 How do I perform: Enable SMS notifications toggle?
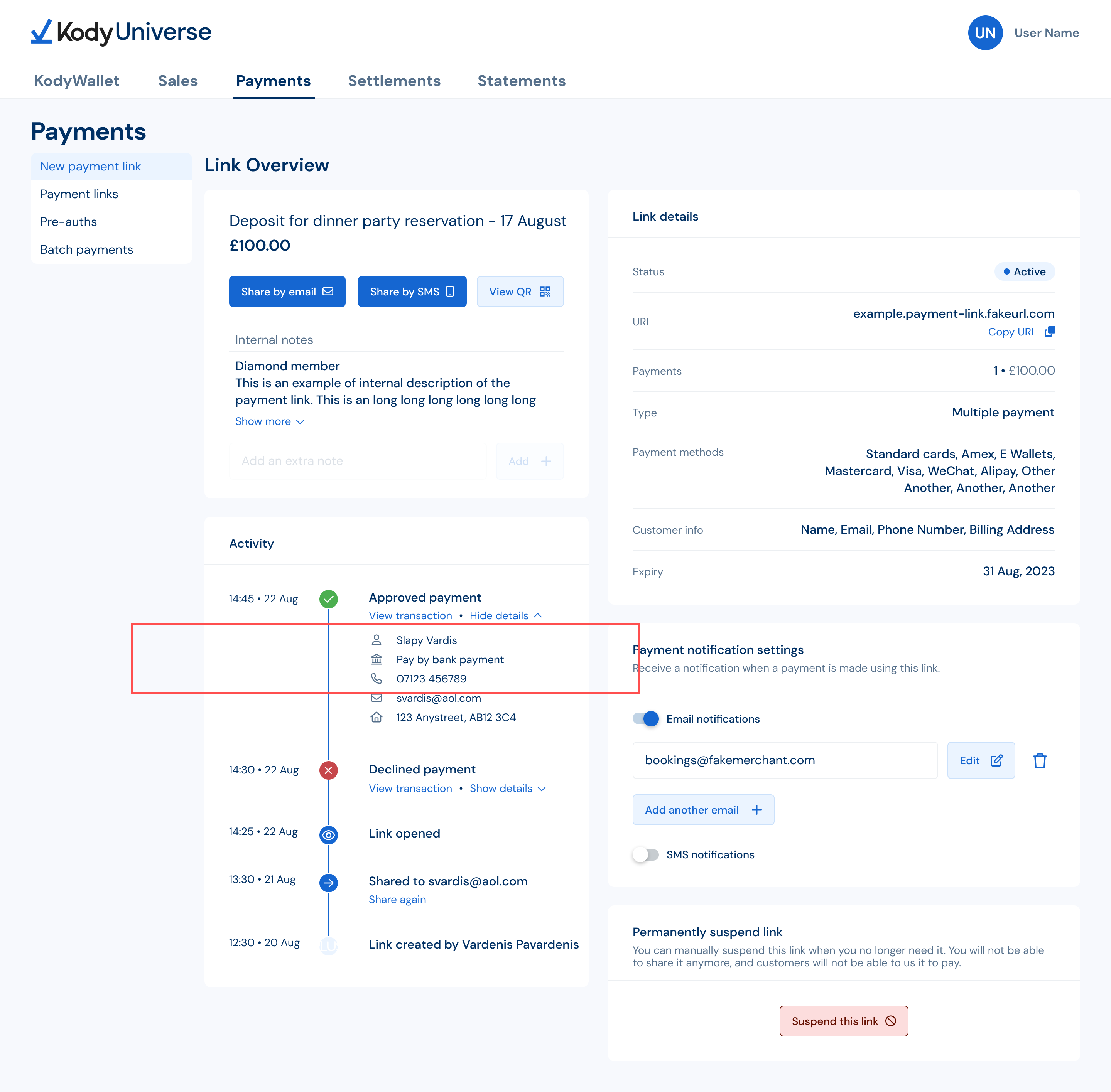click(646, 854)
